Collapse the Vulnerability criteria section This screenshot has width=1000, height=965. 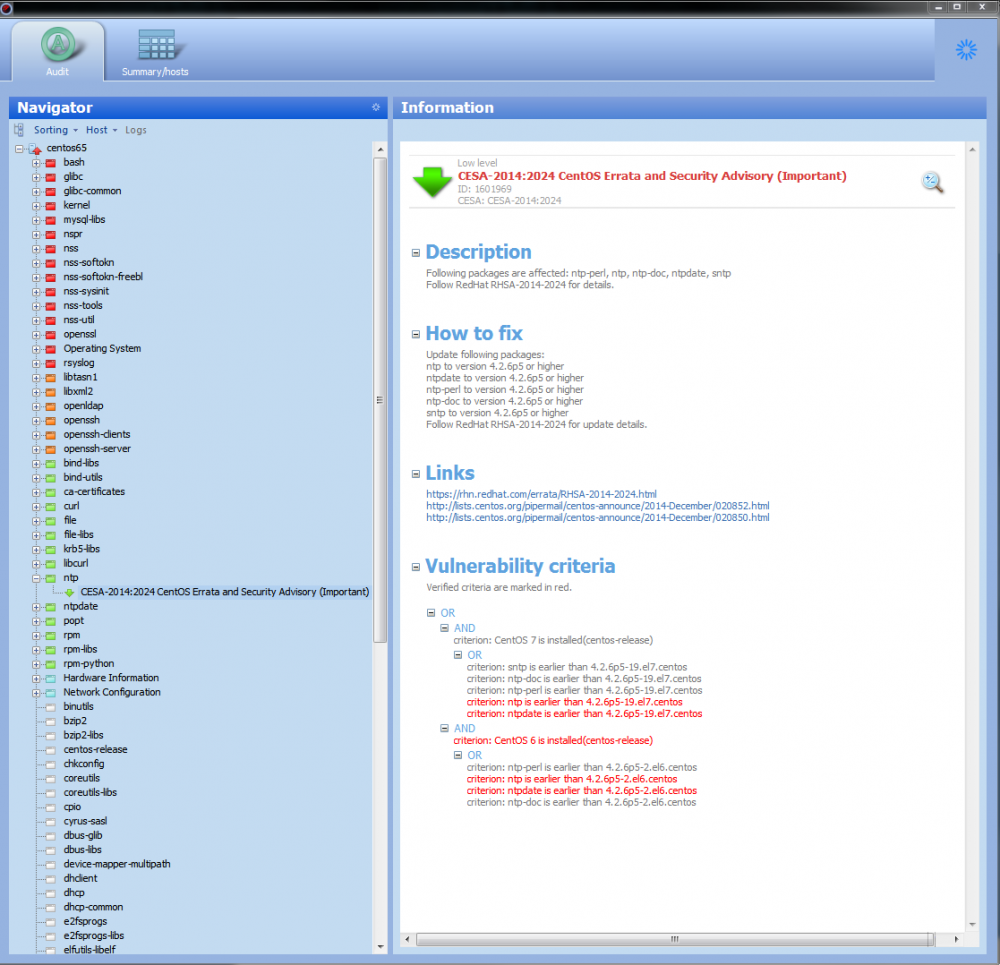(x=416, y=567)
